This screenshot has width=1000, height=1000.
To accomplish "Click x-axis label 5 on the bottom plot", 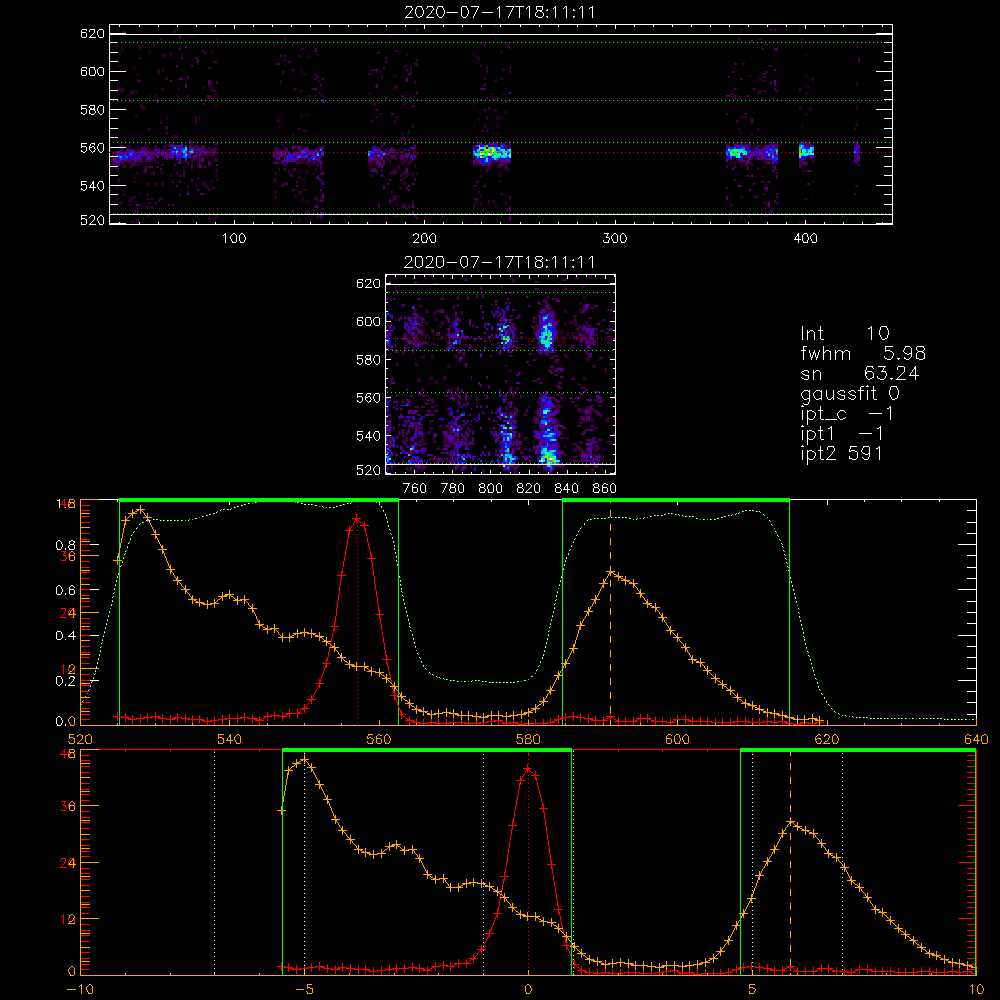I will (752, 990).
